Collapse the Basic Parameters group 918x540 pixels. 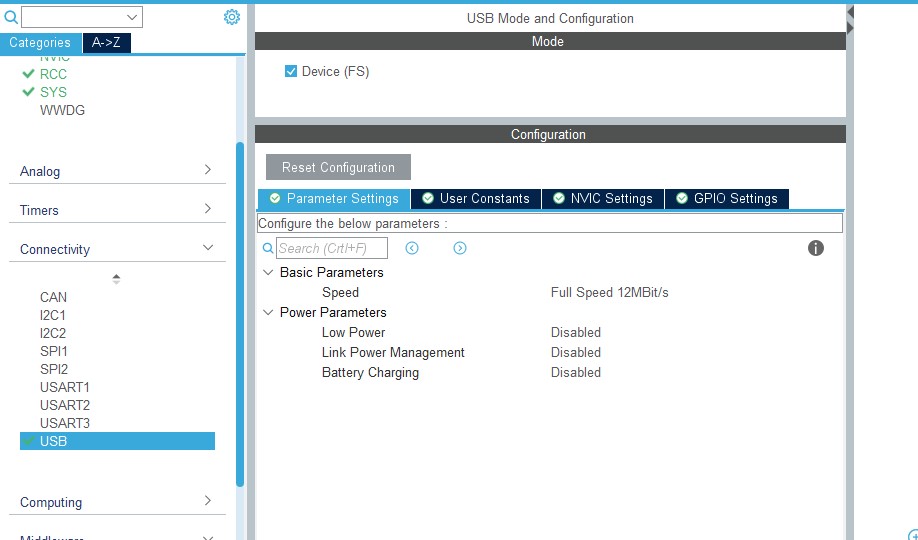tap(267, 272)
